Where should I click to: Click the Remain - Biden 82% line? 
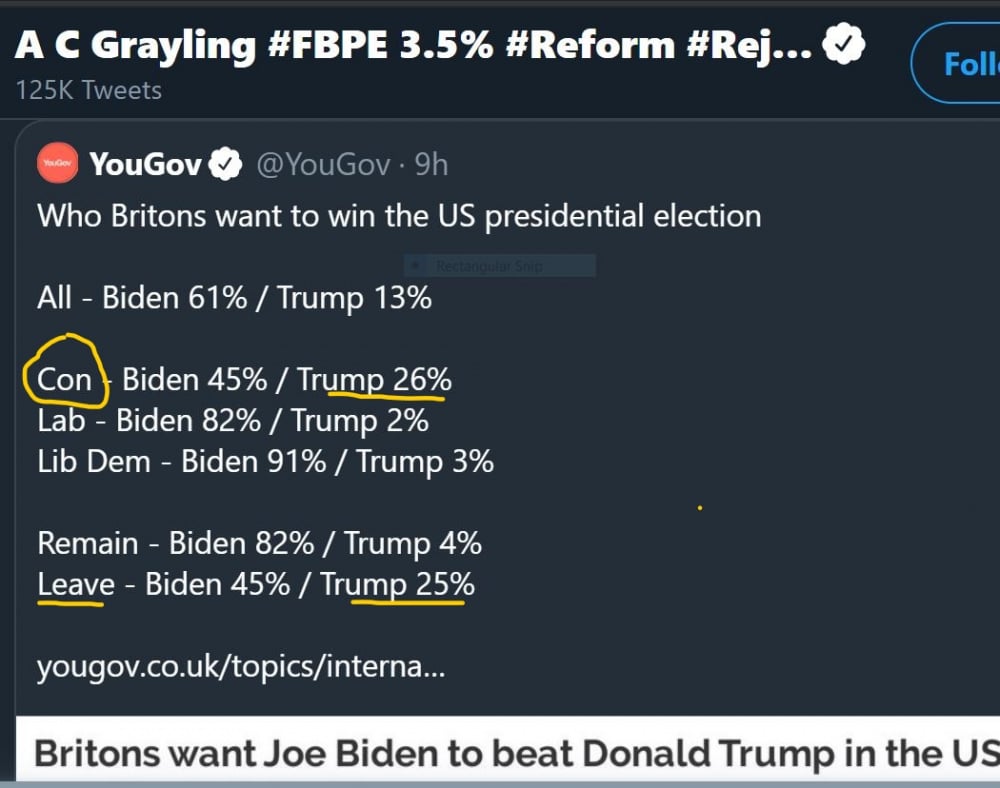pyautogui.click(x=260, y=544)
